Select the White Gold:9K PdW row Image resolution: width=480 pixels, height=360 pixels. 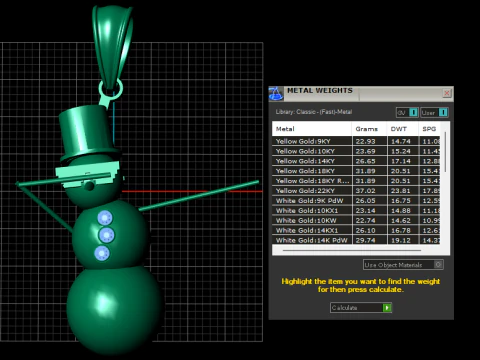356,201
